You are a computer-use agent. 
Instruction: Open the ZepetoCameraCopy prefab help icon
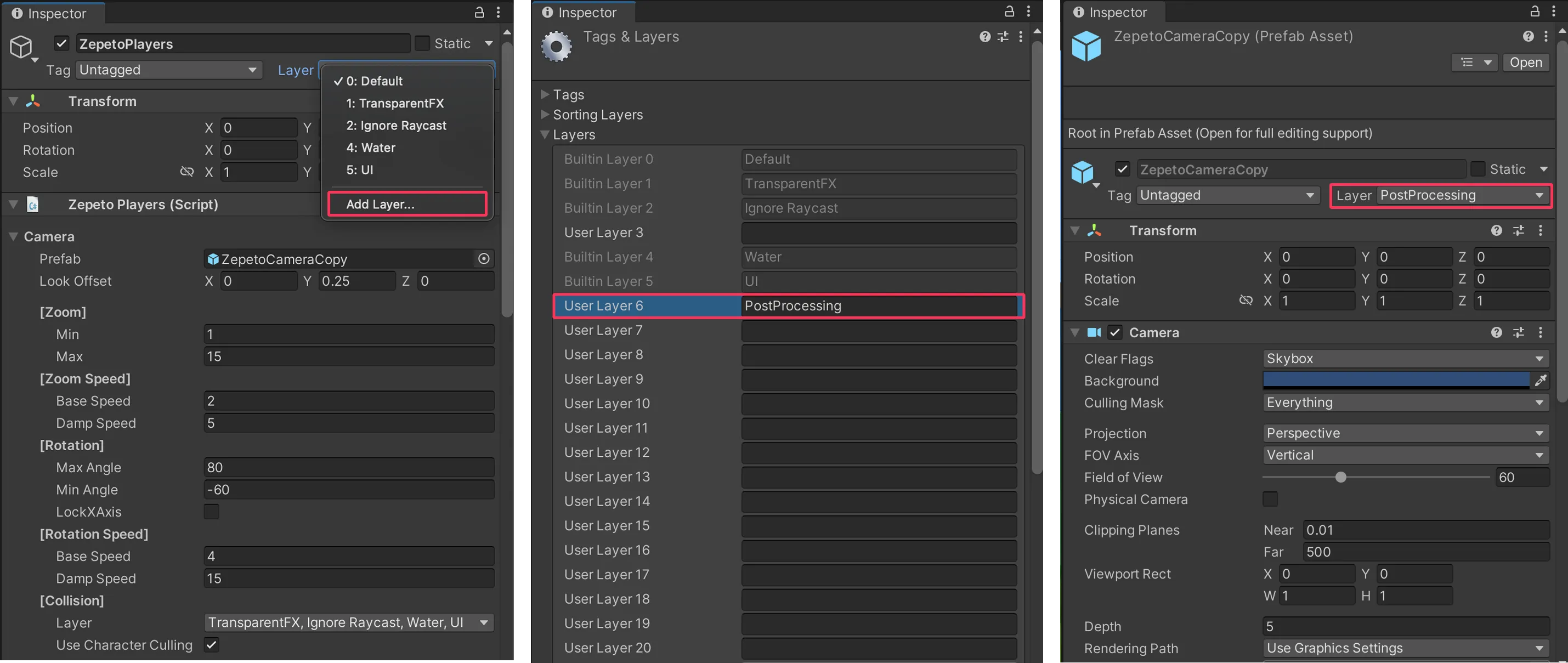coord(1528,37)
